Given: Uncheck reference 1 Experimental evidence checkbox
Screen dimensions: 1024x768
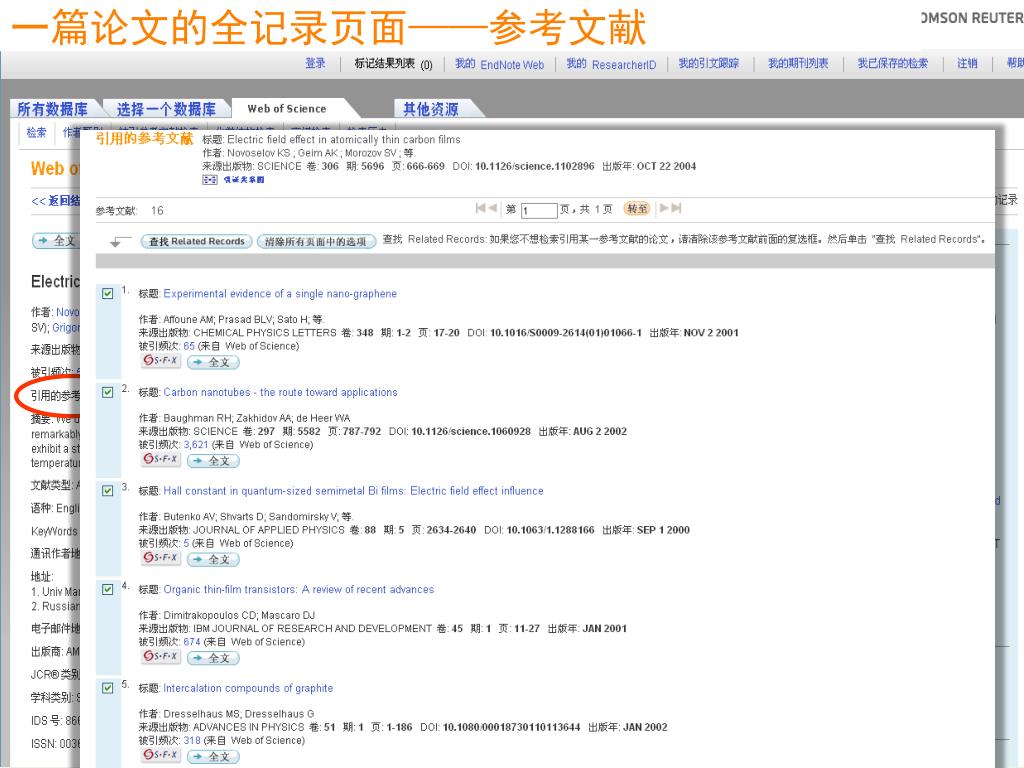Looking at the screenshot, I should click(108, 294).
